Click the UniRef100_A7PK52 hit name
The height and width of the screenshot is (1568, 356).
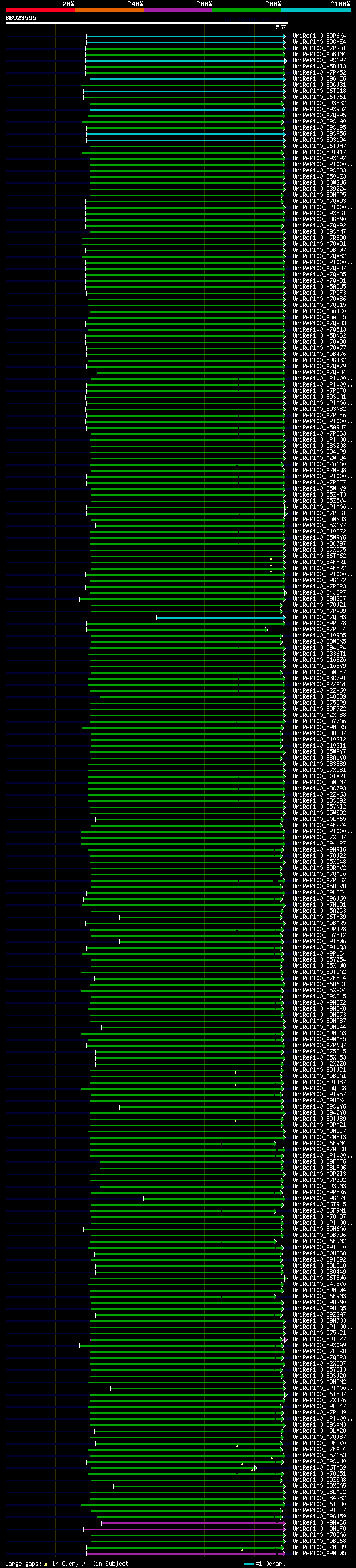pyautogui.click(x=319, y=72)
